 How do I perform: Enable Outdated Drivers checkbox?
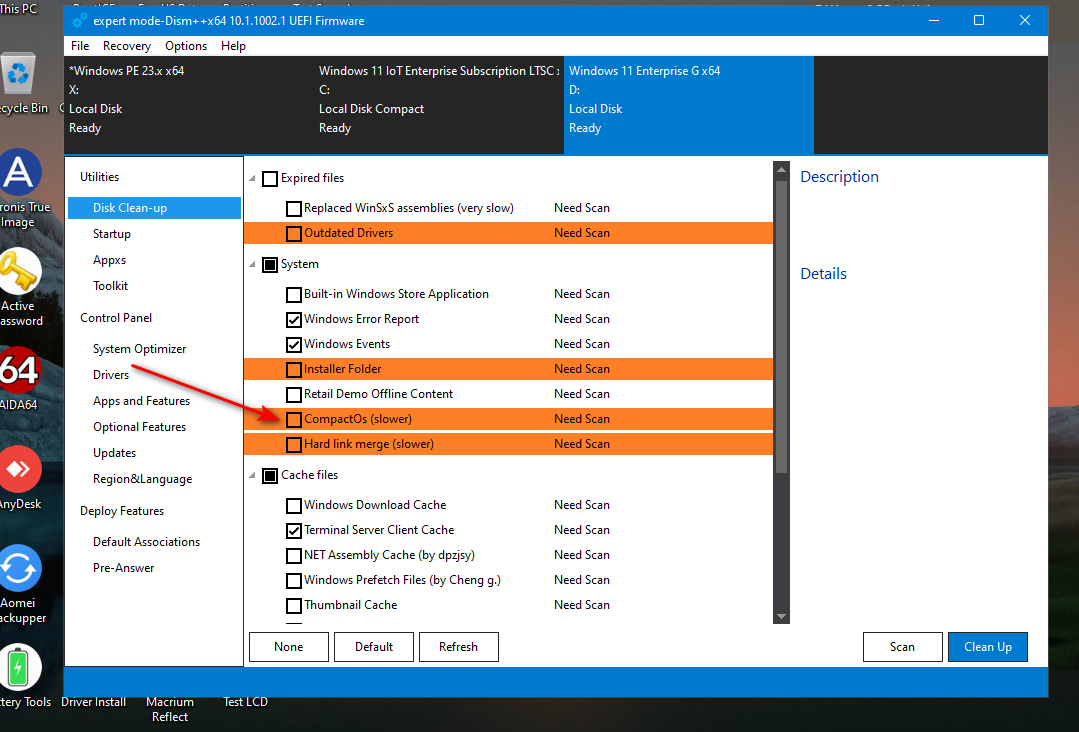pos(294,233)
